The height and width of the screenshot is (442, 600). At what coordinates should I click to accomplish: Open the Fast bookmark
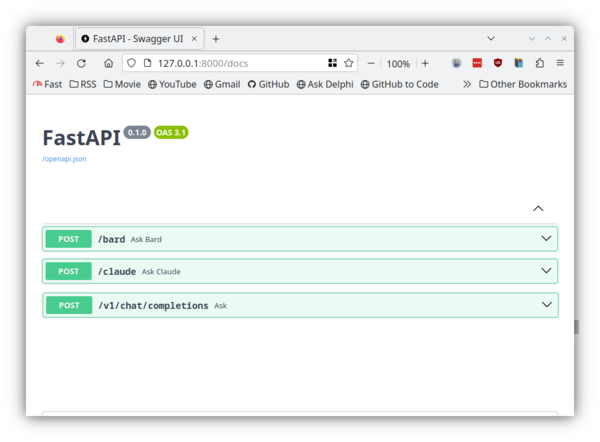47,84
